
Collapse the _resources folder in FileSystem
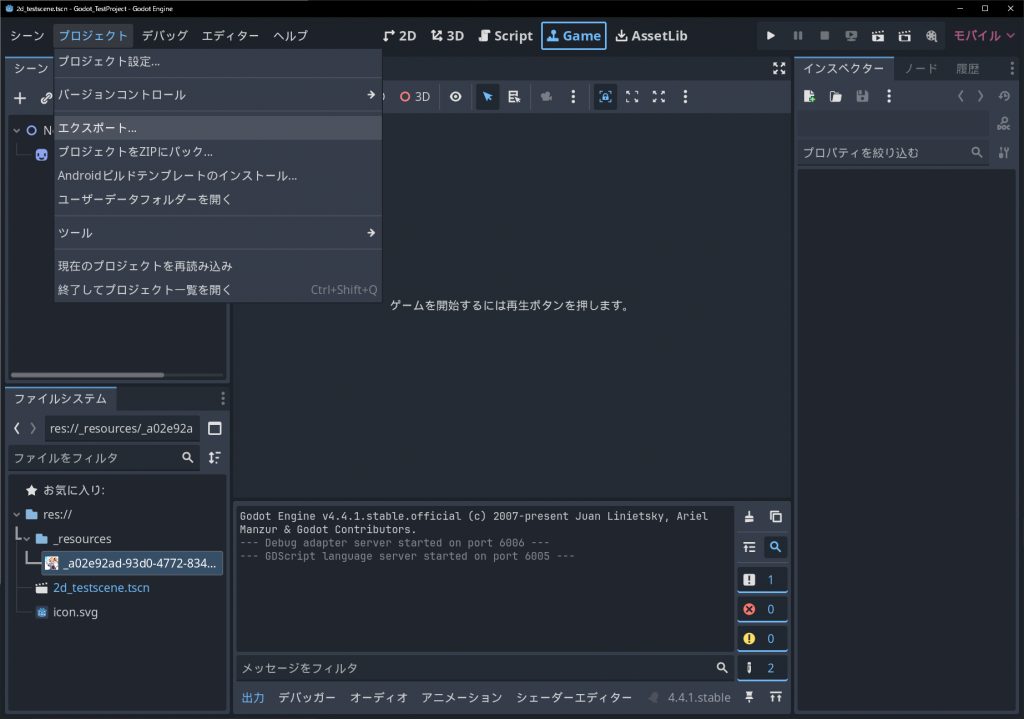click(x=28, y=539)
